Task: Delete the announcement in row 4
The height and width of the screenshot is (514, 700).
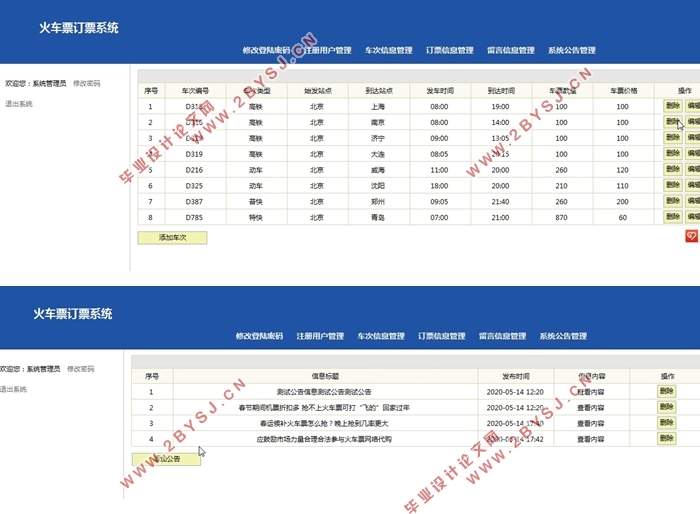Action: [667, 439]
